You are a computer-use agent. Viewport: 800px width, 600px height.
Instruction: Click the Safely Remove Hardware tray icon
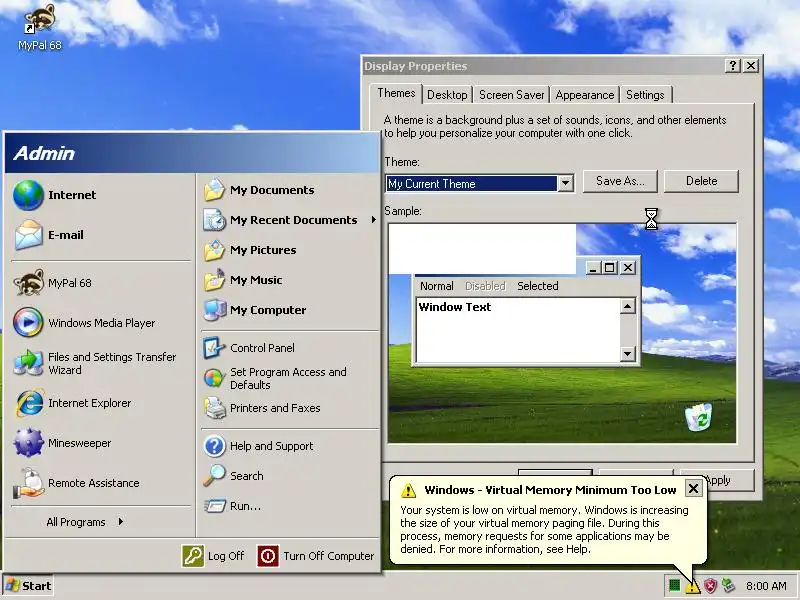pyautogui.click(x=728, y=586)
